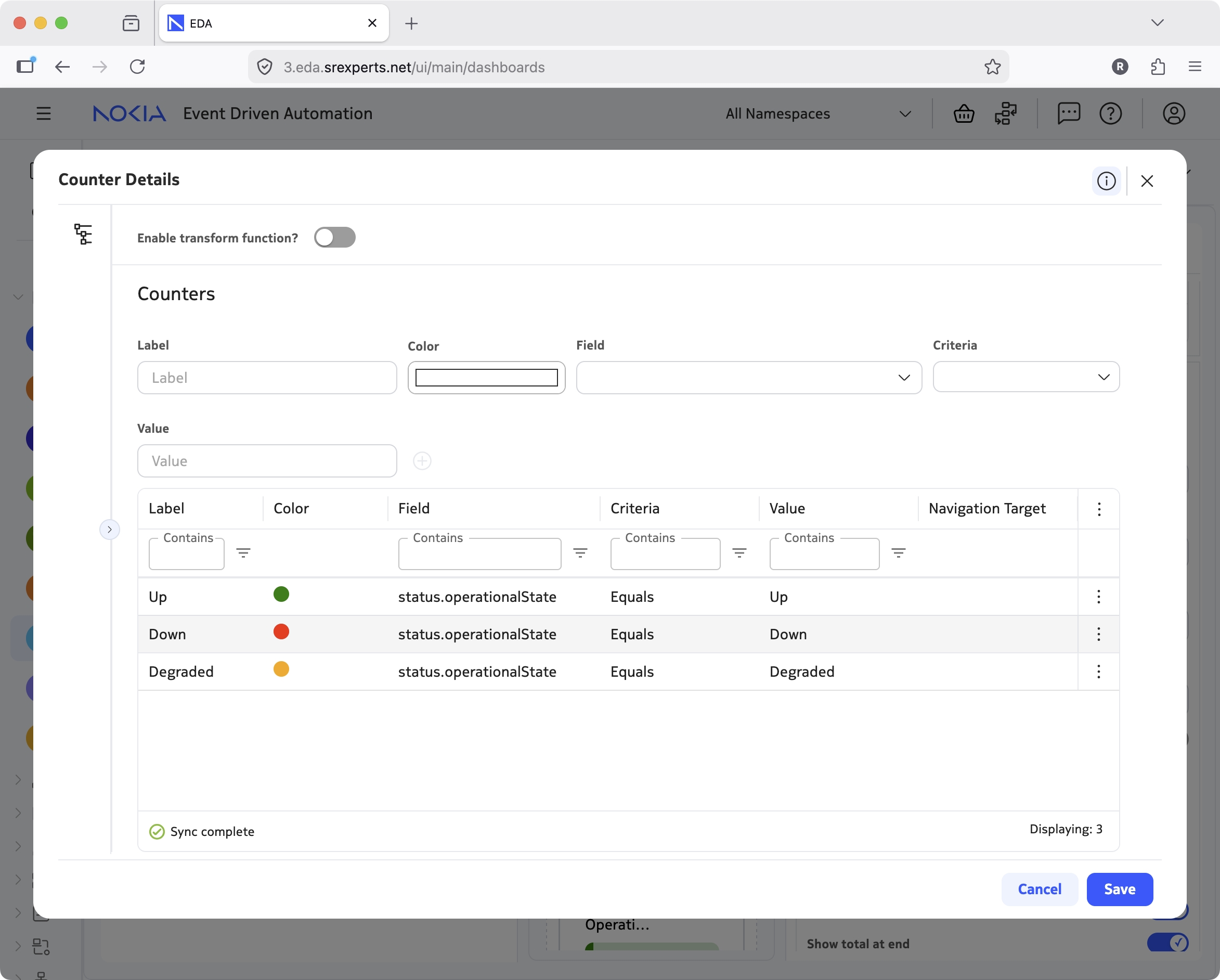Open Firefox account icon R
Image resolution: width=1220 pixels, height=980 pixels.
(x=1119, y=67)
